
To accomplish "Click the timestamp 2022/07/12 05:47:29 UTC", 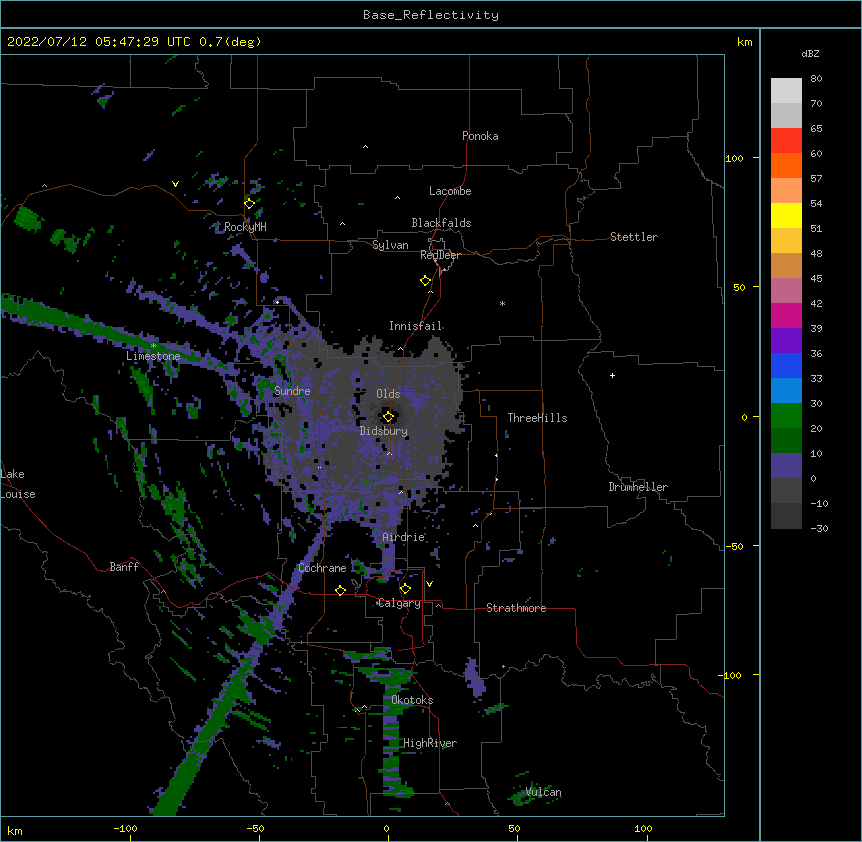I will (x=99, y=42).
